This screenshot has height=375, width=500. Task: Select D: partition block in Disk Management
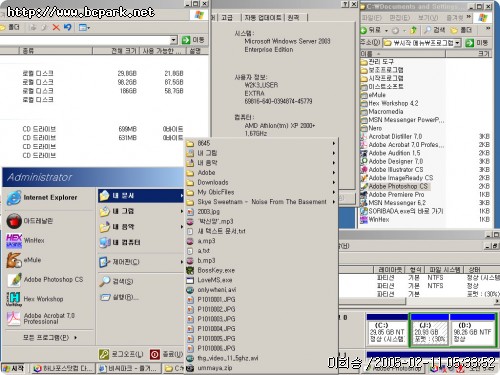472,331
